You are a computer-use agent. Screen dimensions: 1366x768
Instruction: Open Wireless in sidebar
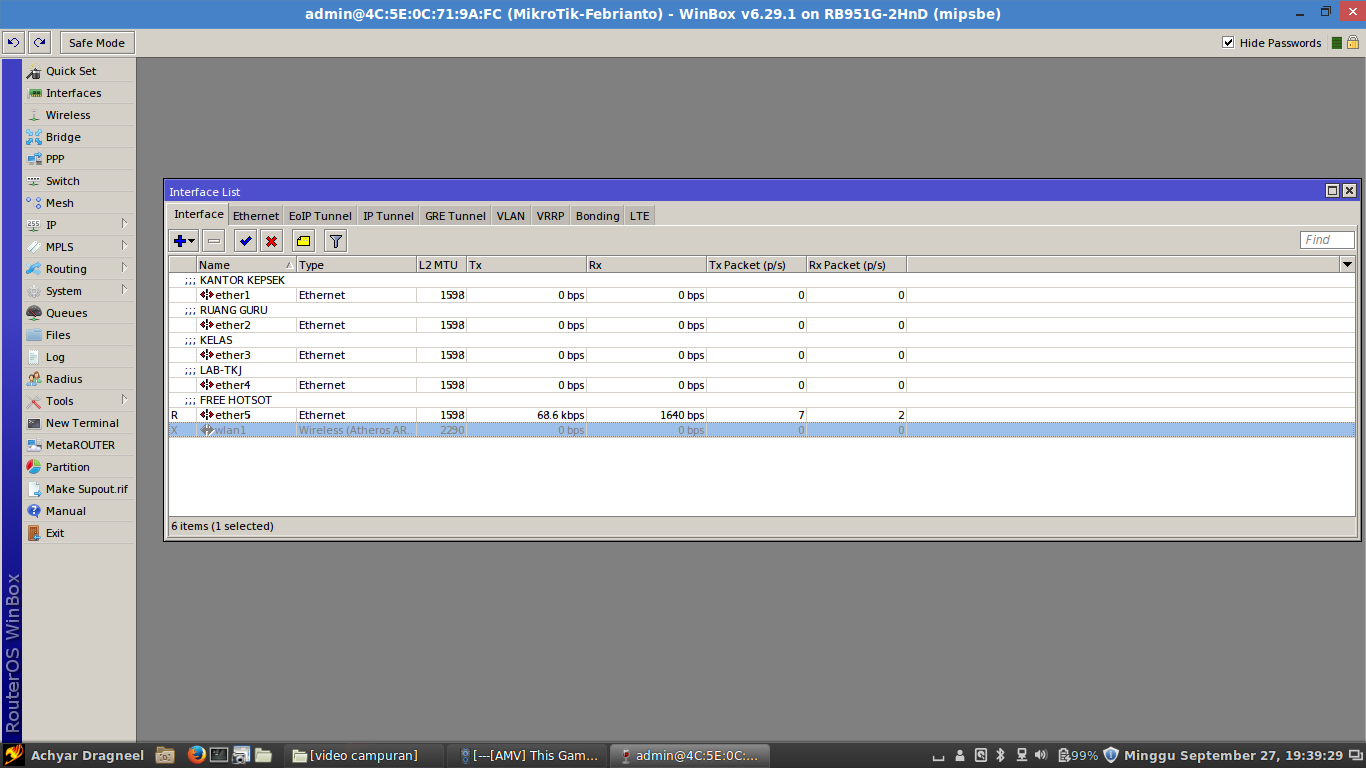(x=78, y=115)
